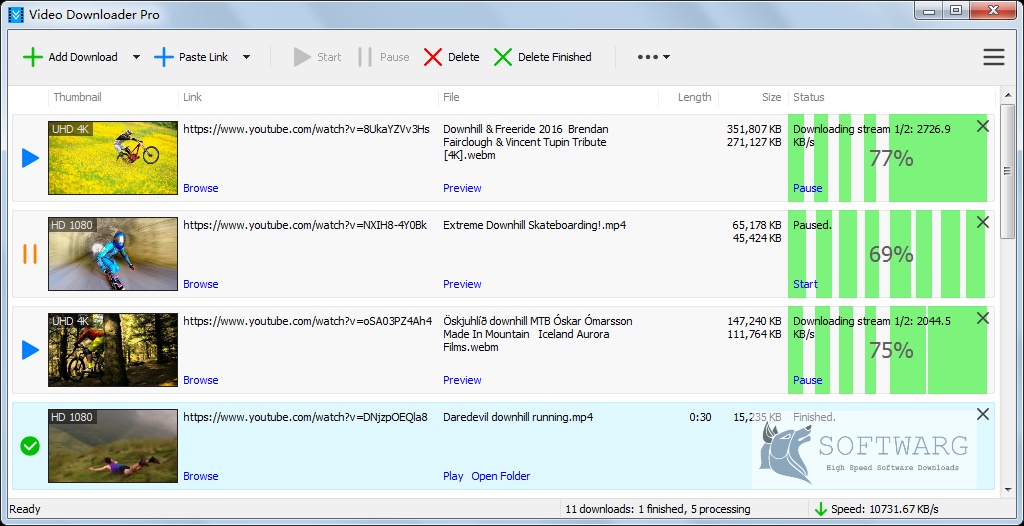Maximize the Video Downloader Pro window
This screenshot has height=526, width=1024.
coord(956,11)
